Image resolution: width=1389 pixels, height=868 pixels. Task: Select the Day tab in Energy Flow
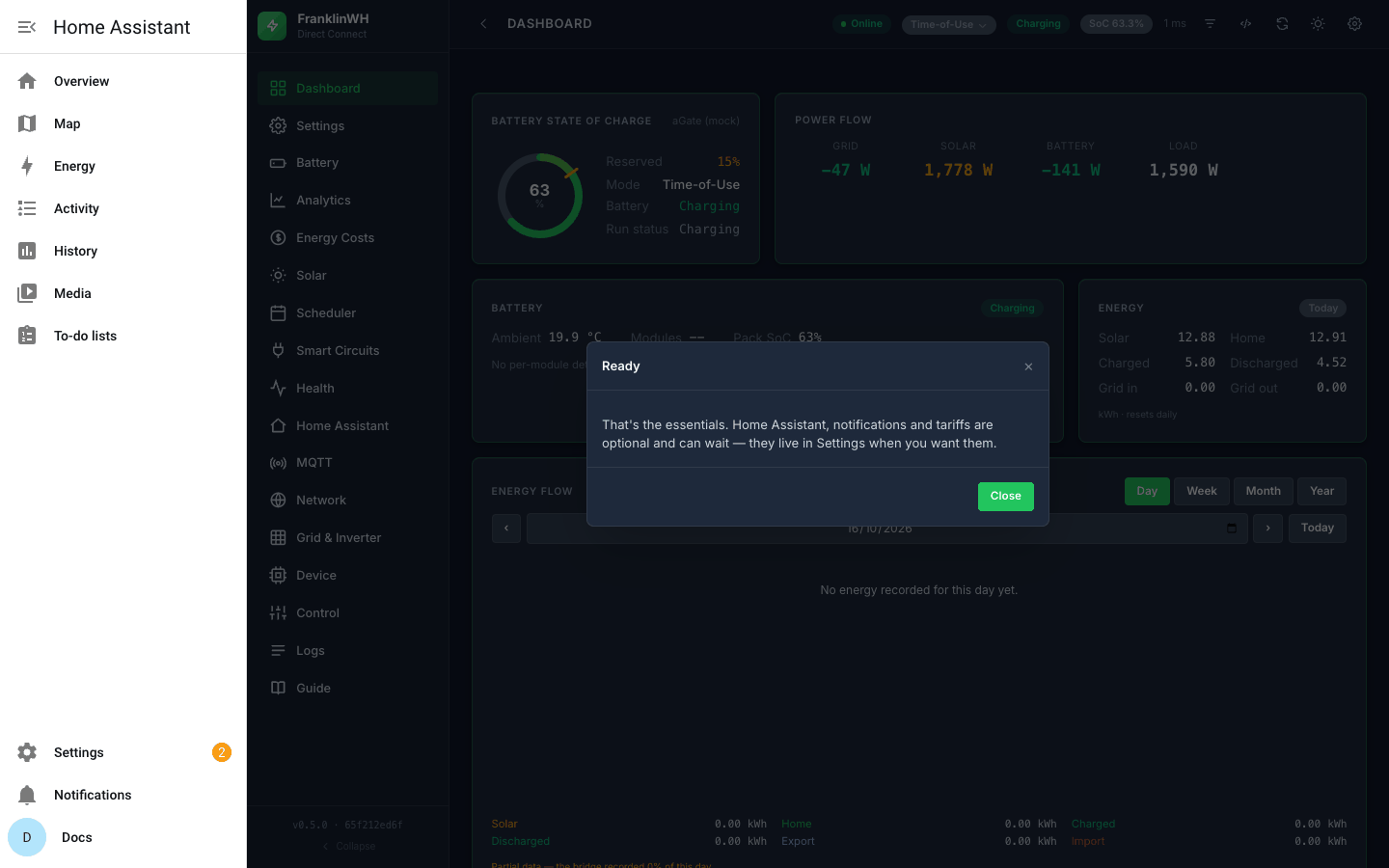coord(1147,491)
